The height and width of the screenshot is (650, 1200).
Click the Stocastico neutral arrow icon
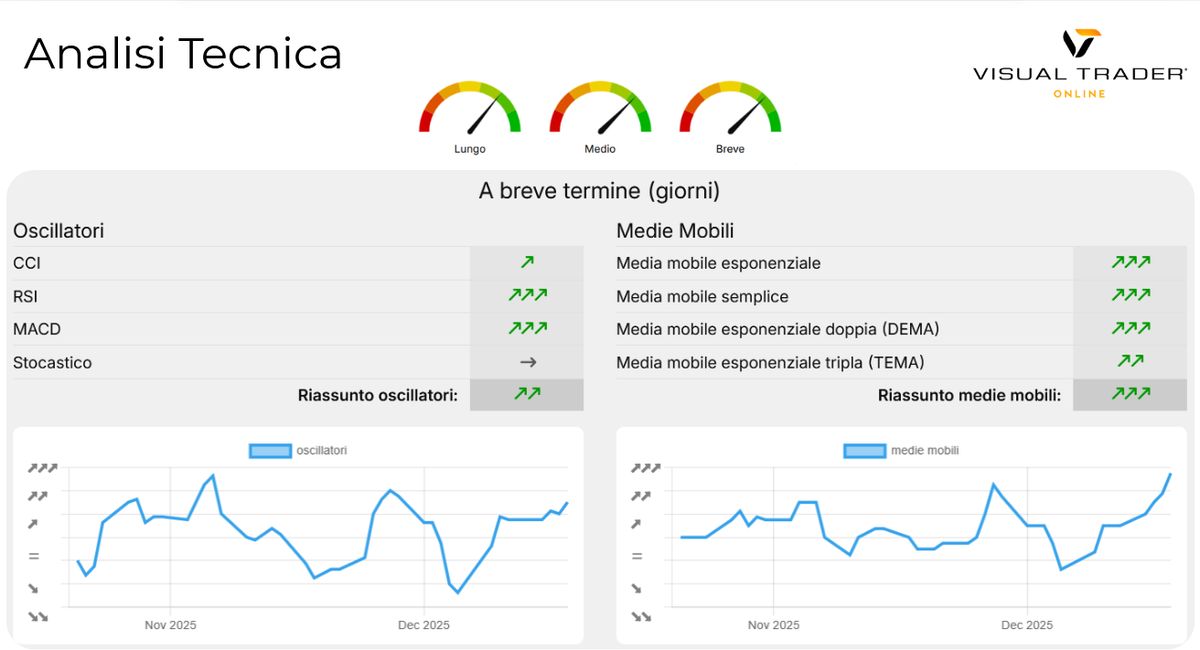[527, 362]
